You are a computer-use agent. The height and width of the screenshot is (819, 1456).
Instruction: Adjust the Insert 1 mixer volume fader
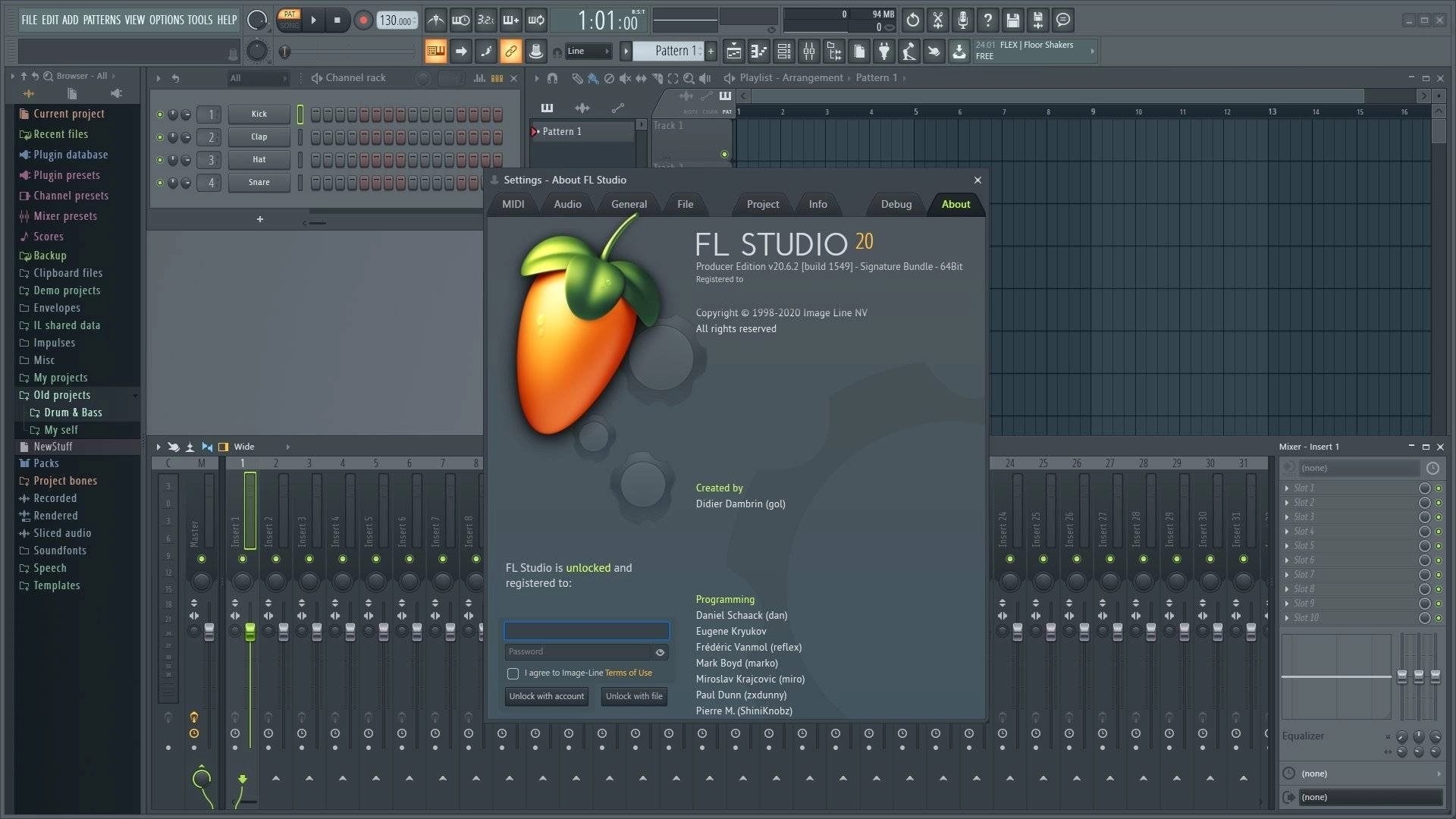[250, 632]
